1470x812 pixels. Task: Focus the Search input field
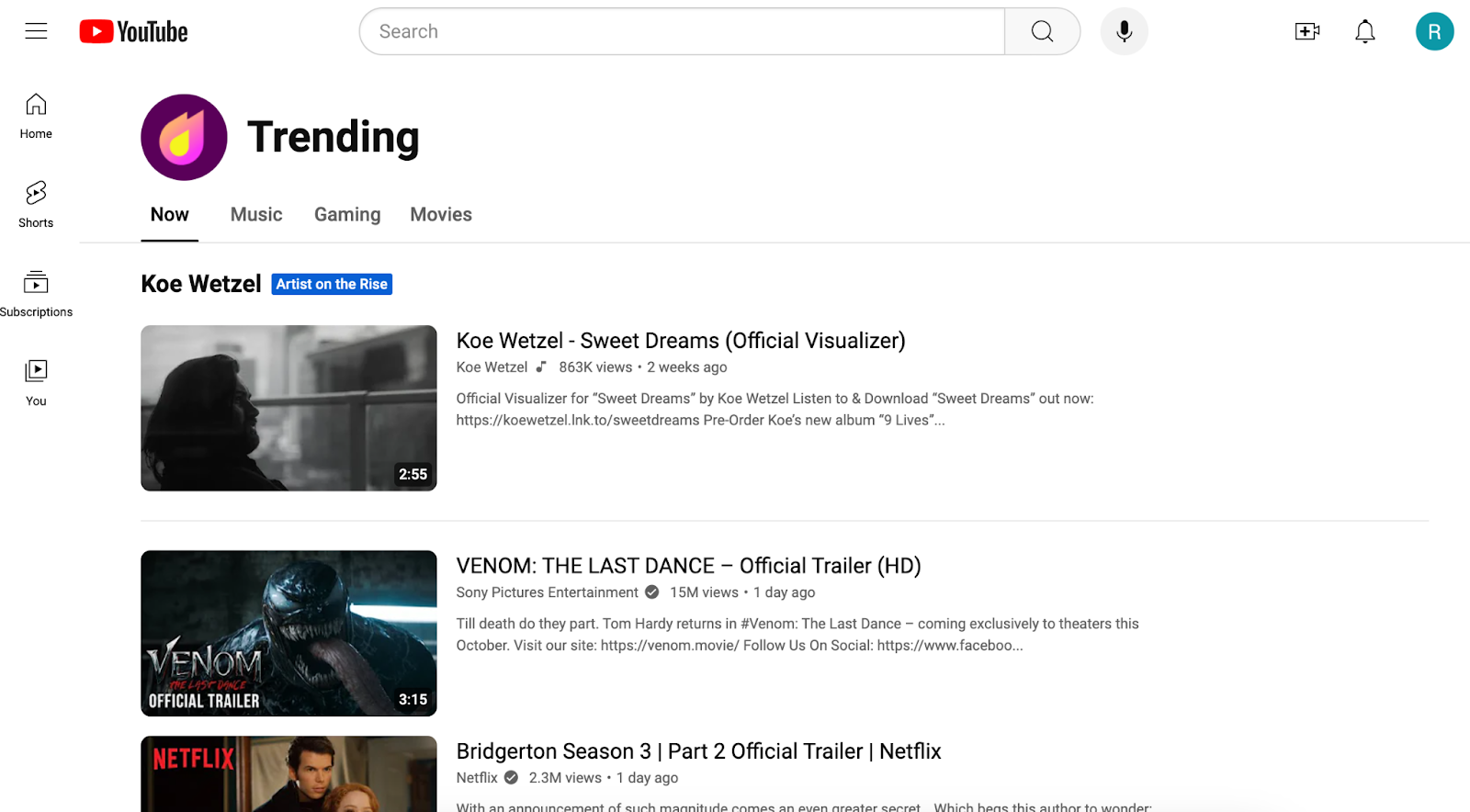[682, 31]
